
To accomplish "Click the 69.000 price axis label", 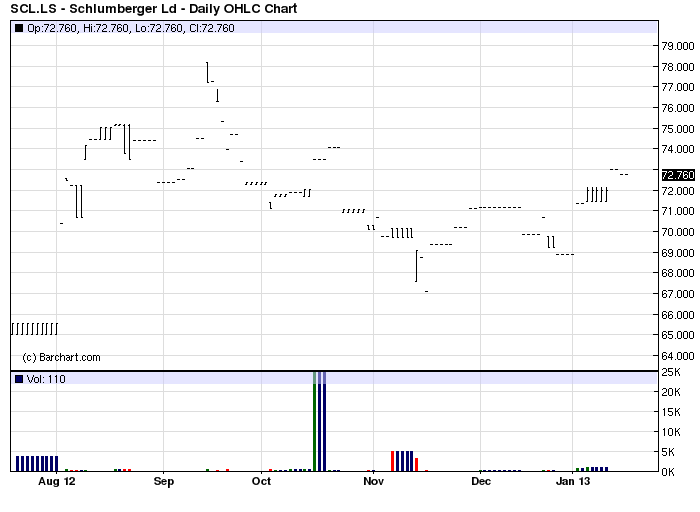I will [678, 253].
